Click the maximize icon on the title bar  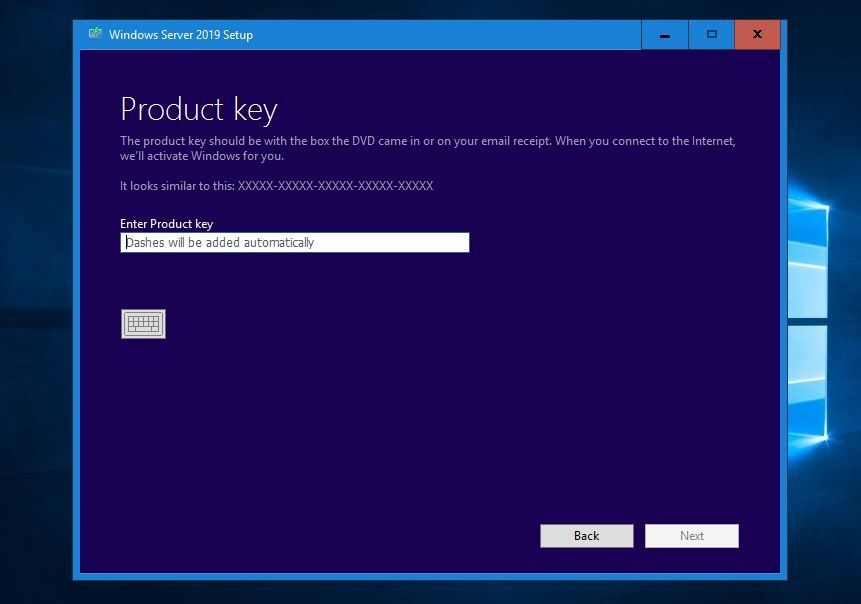tap(711, 34)
